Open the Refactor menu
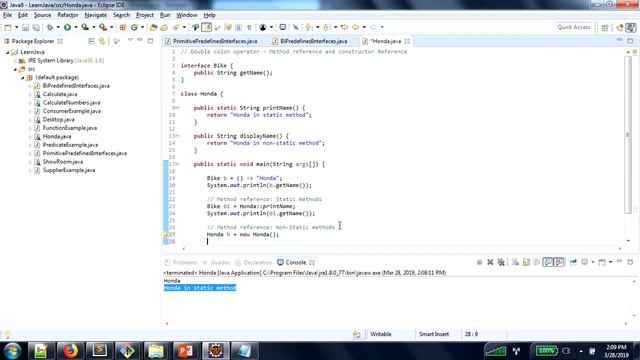Image resolution: width=640 pixels, height=360 pixels. tap(68, 15)
